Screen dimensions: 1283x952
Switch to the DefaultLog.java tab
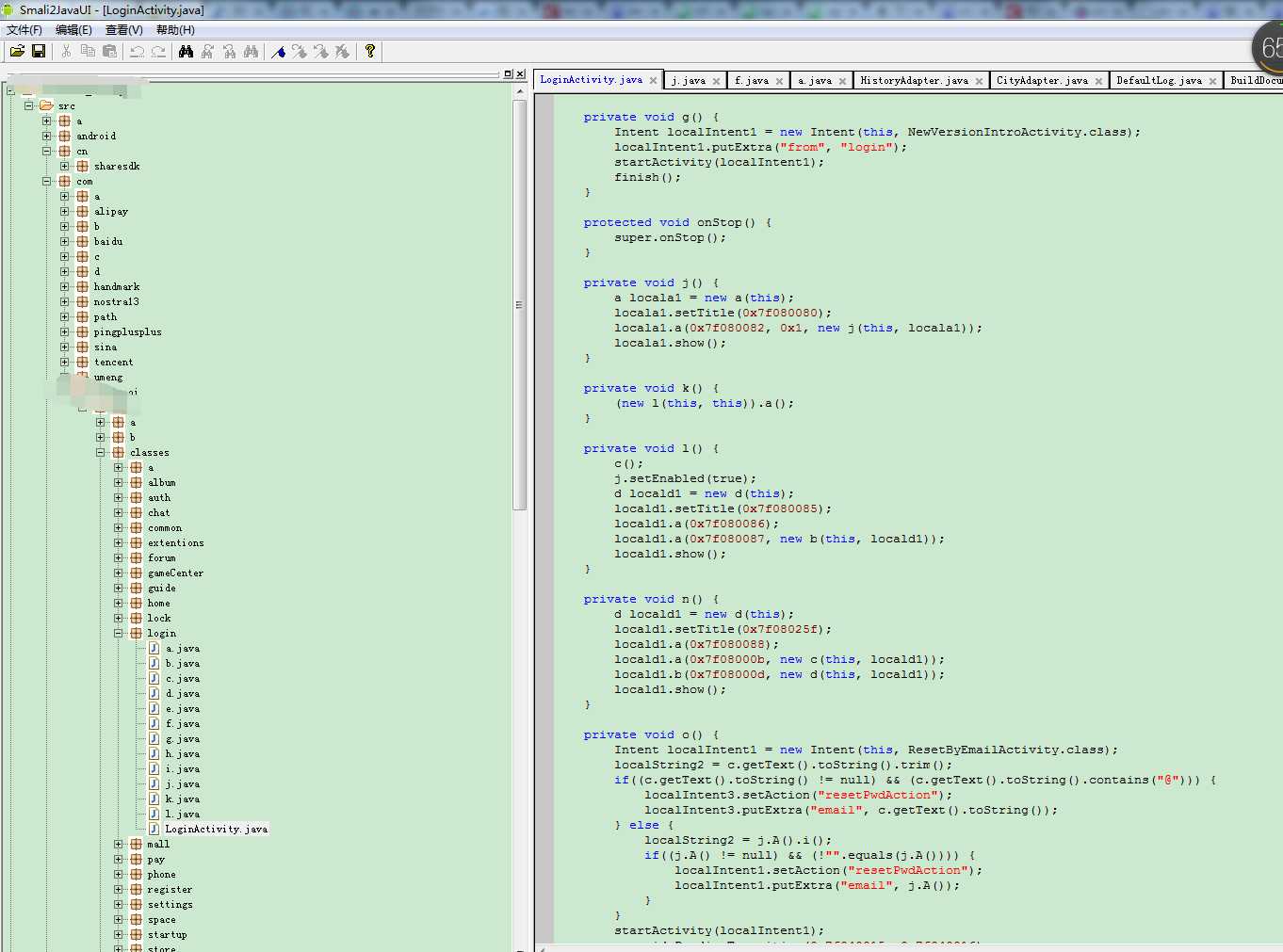tap(1159, 81)
